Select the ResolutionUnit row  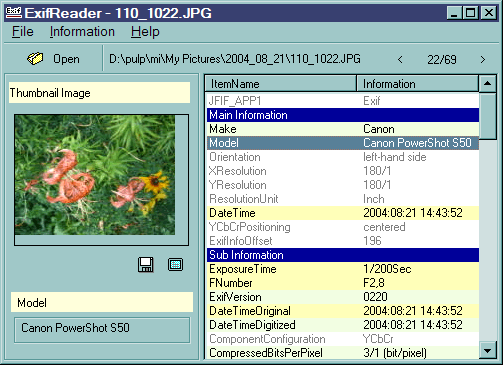point(343,199)
